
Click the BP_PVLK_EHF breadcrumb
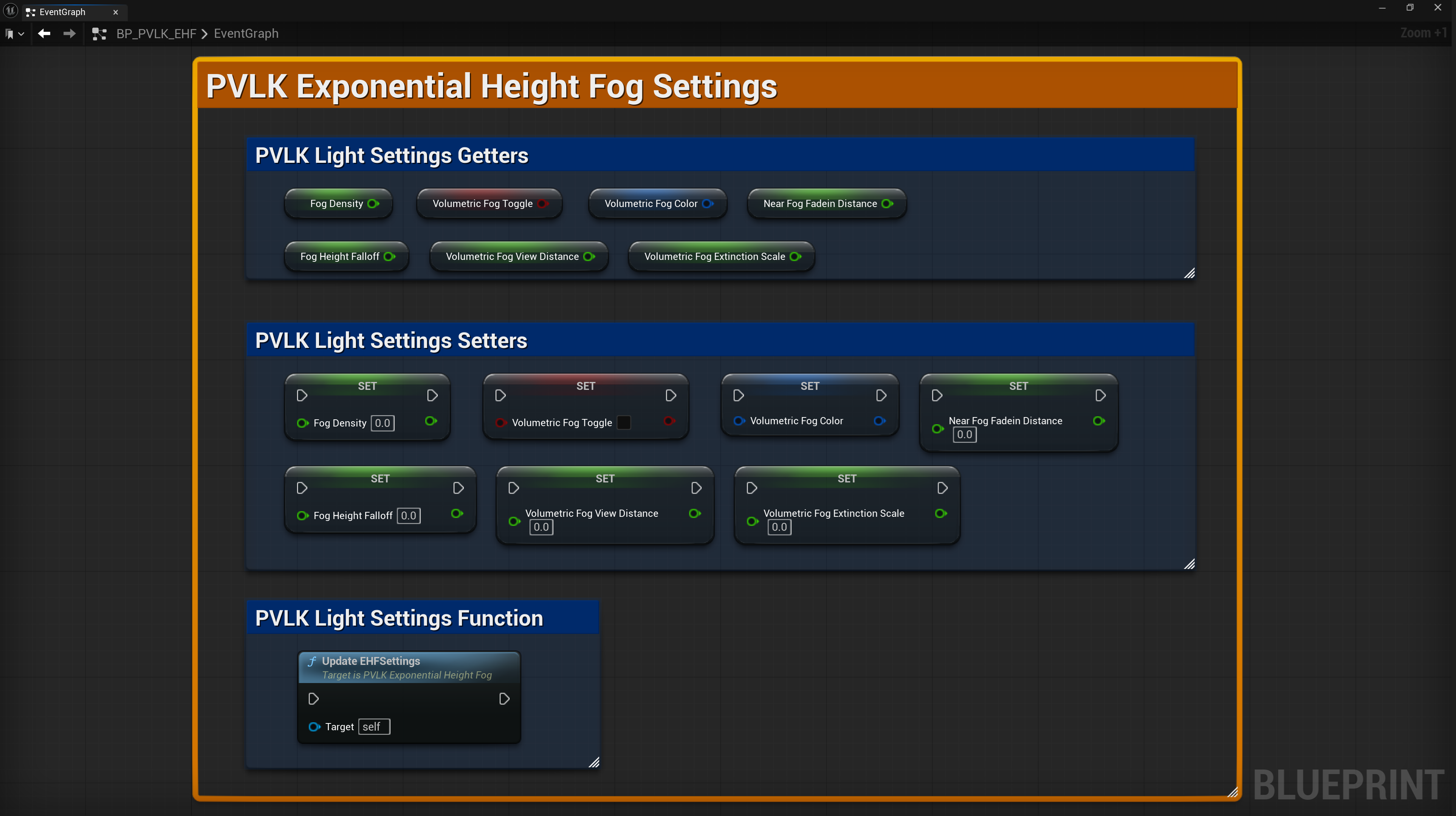tap(156, 34)
